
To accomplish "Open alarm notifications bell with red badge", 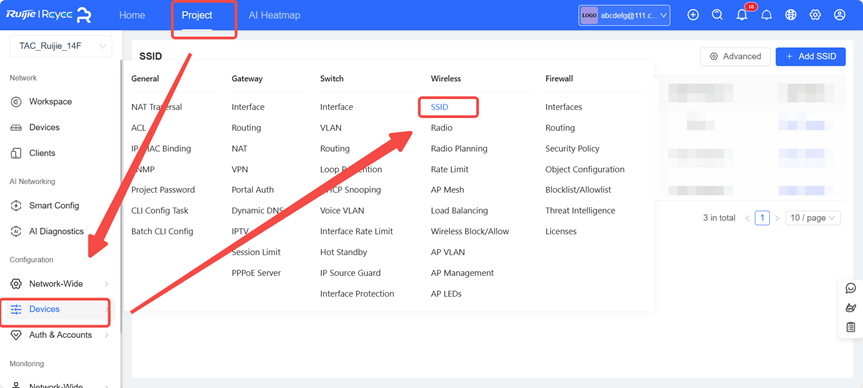I will [x=742, y=15].
